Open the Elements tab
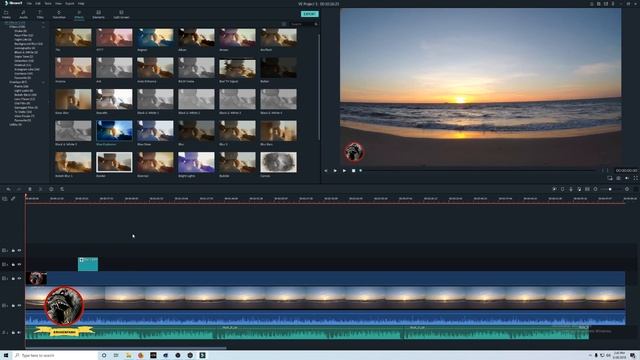This screenshot has height=360, width=640. click(x=98, y=15)
